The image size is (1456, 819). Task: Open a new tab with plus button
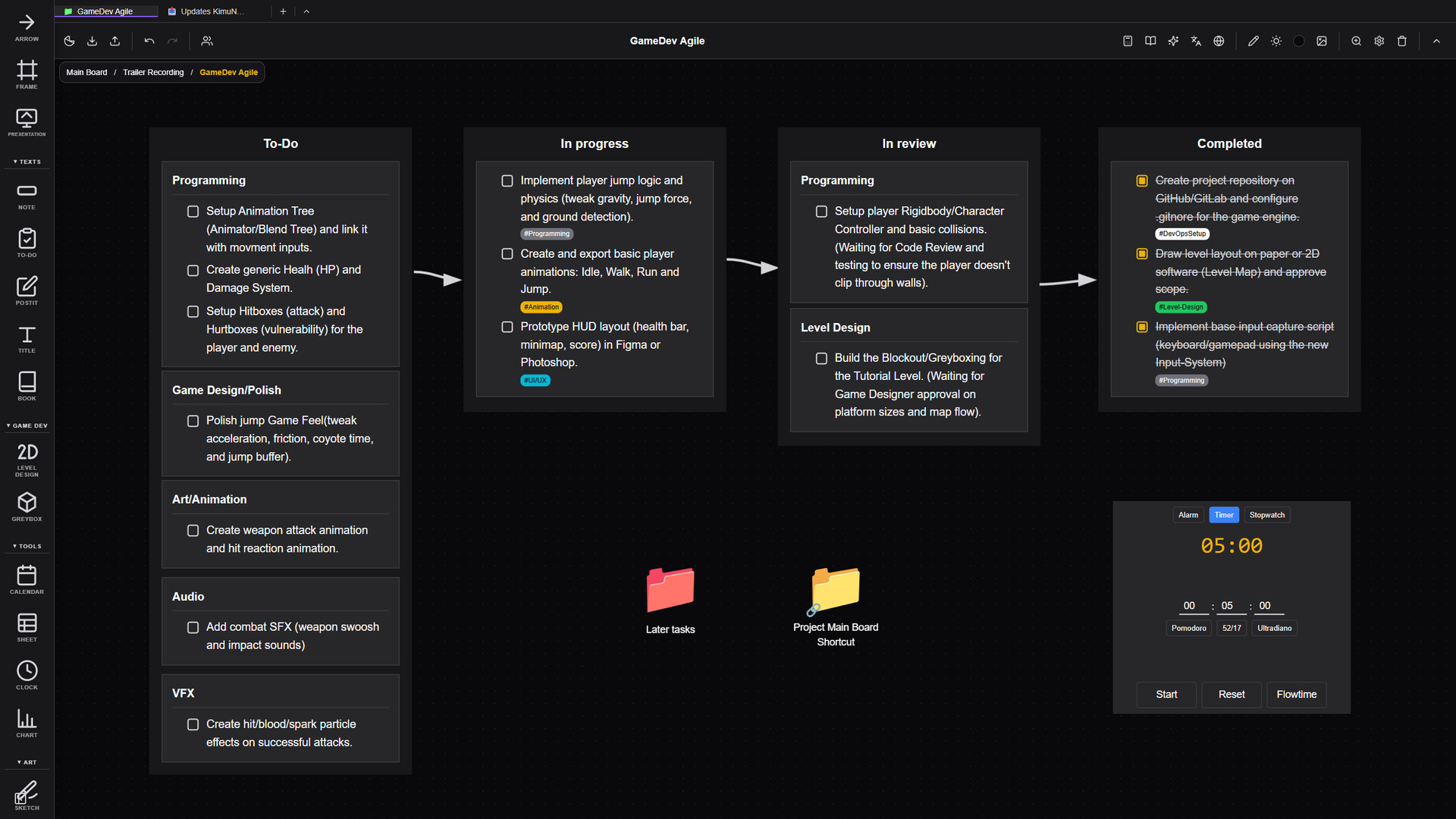click(x=283, y=11)
